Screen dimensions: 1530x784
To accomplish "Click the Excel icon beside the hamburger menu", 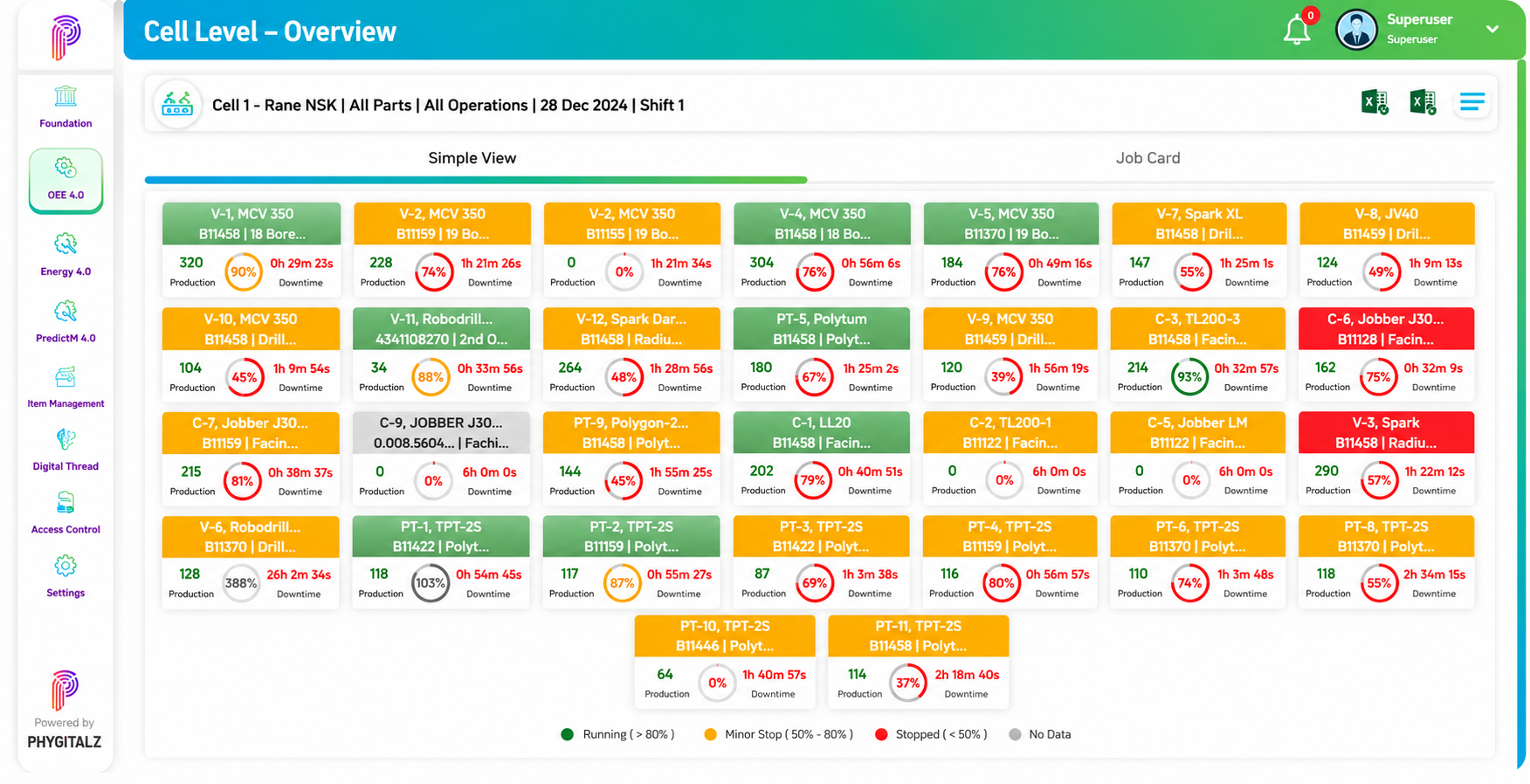I will click(x=1423, y=102).
